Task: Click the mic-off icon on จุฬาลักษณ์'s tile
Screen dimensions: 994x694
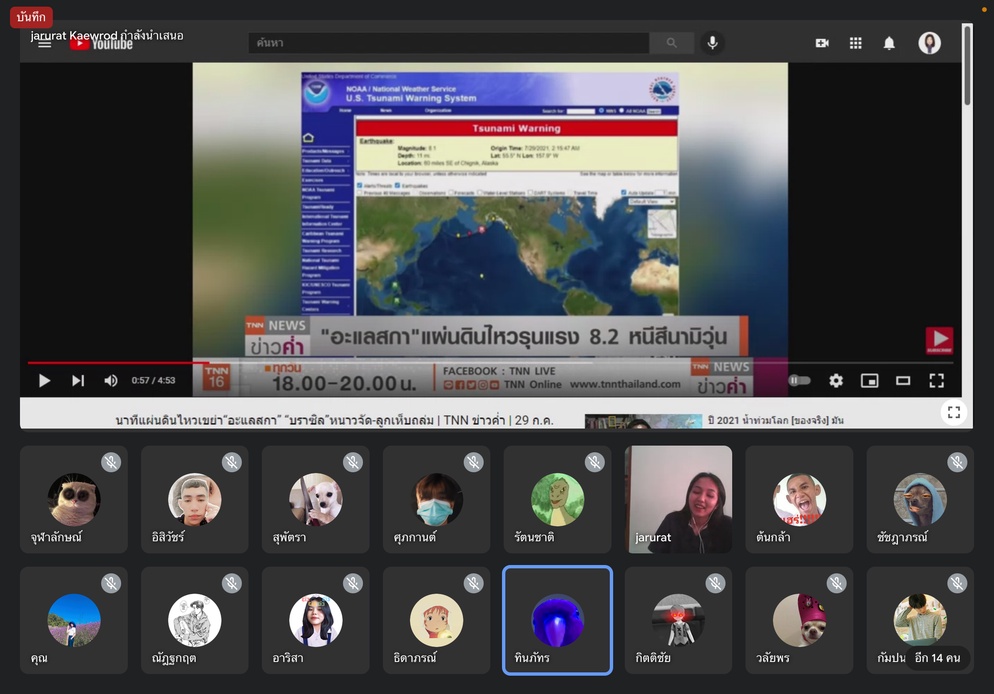Action: click(x=111, y=462)
